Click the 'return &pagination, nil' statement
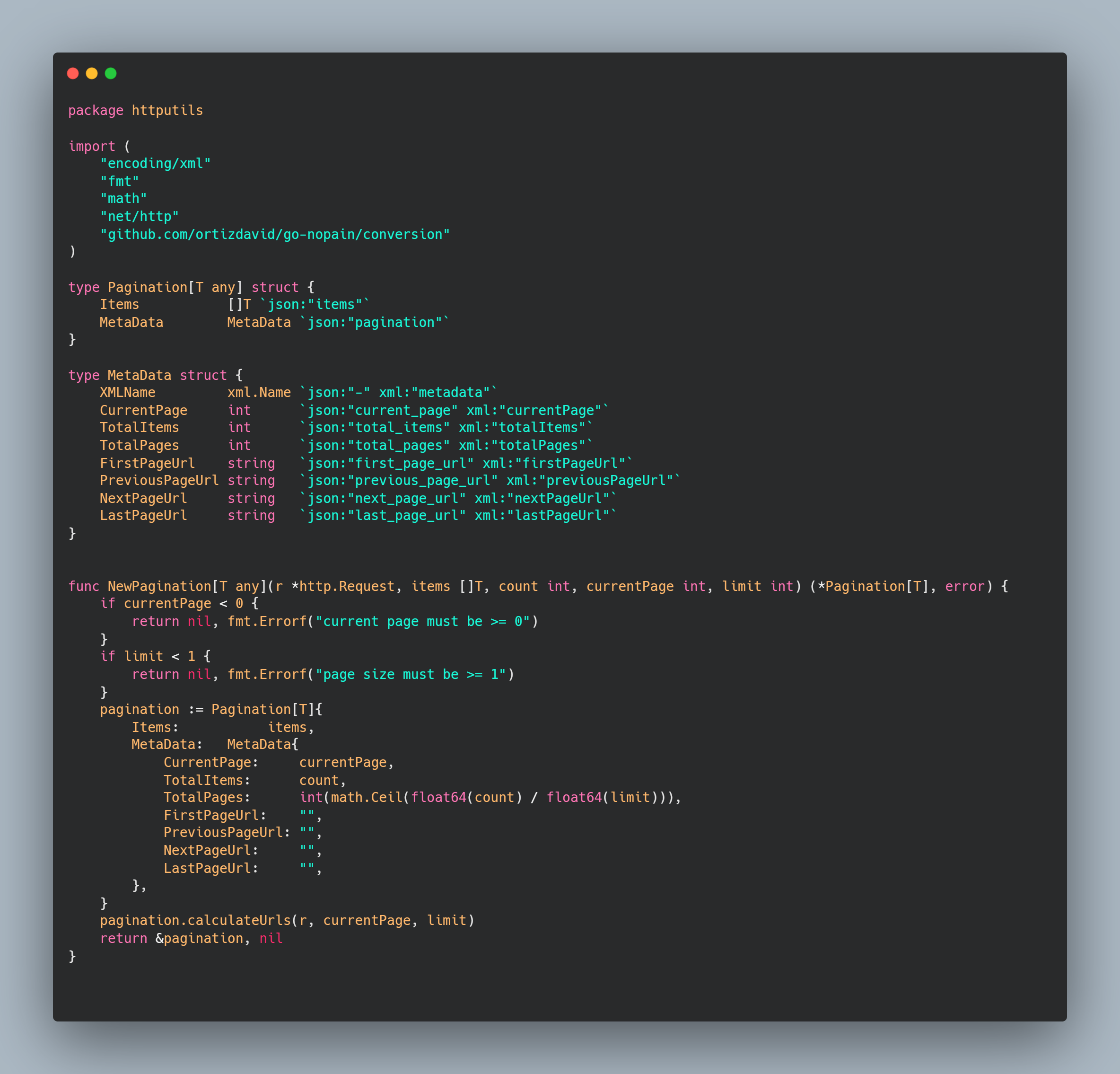Viewport: 1120px width, 1074px height. 191,939
